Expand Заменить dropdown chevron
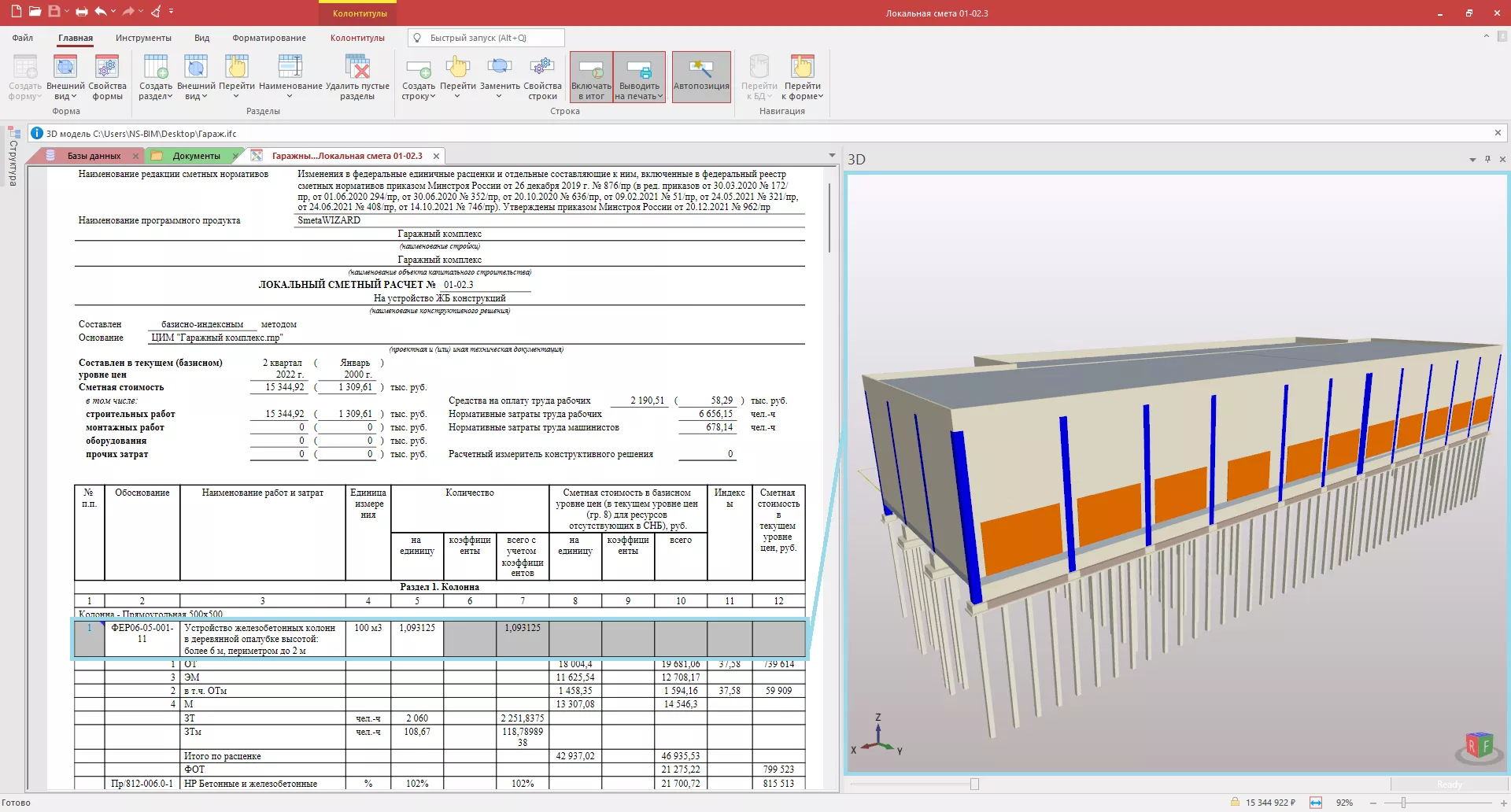The height and width of the screenshot is (812, 1511). click(499, 97)
